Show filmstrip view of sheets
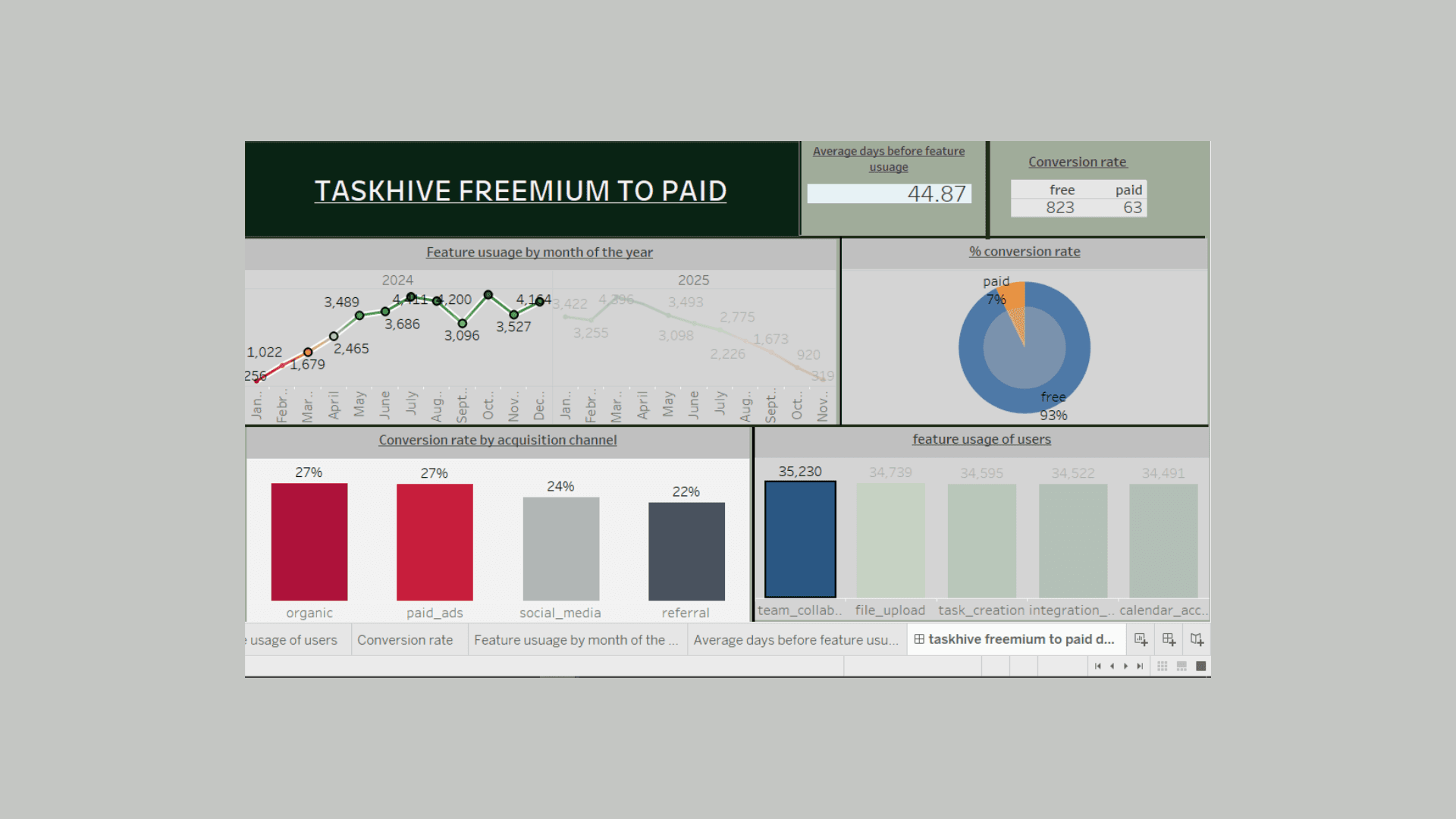Screen dimensions: 1456x819 tap(1181, 666)
